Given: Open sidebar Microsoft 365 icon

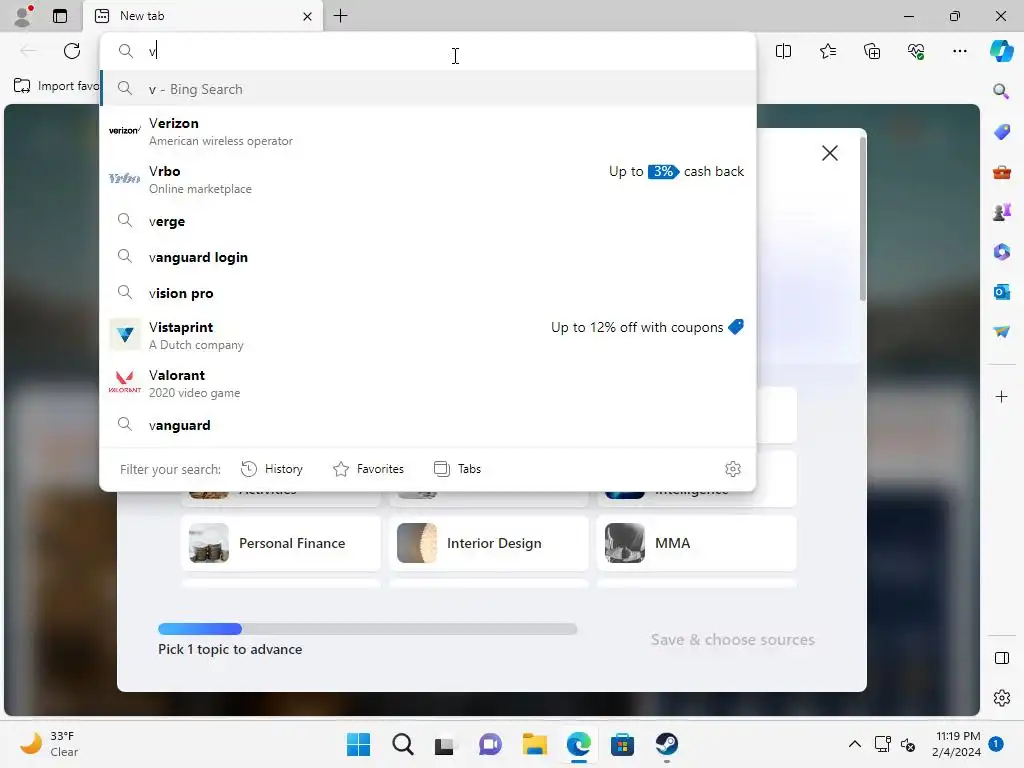Looking at the screenshot, I should (1001, 251).
